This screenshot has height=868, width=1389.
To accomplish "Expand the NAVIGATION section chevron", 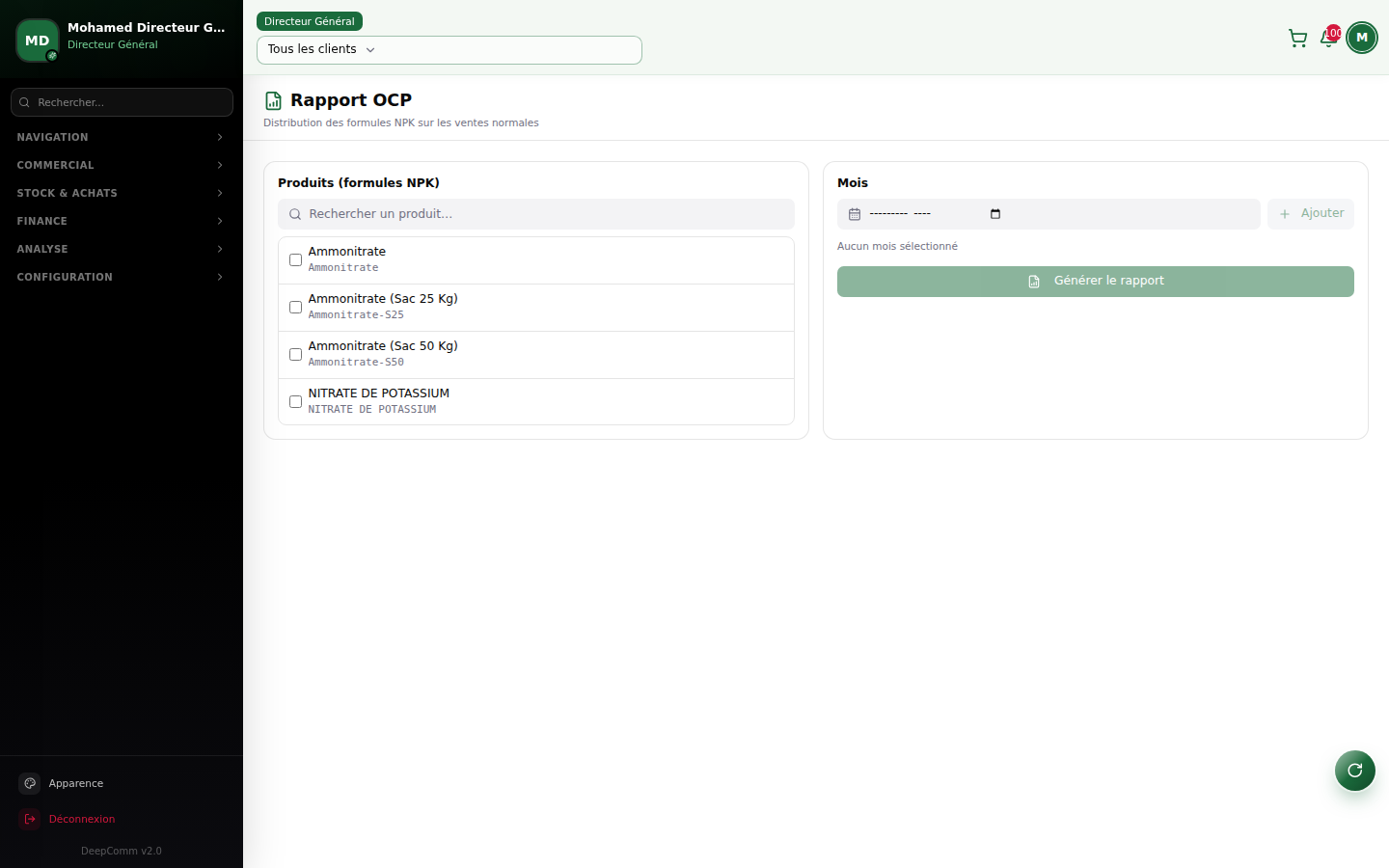I will (220, 137).
